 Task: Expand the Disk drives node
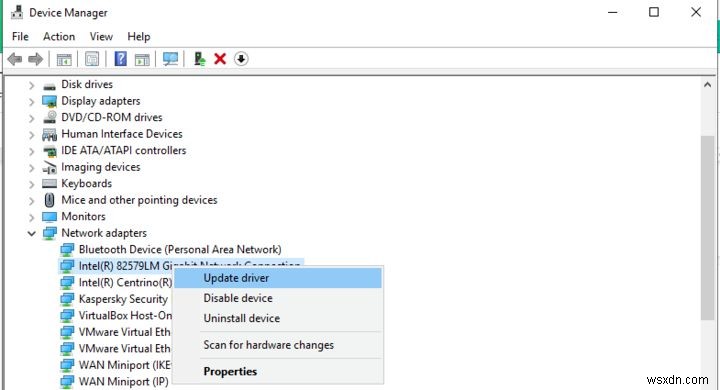click(x=31, y=85)
